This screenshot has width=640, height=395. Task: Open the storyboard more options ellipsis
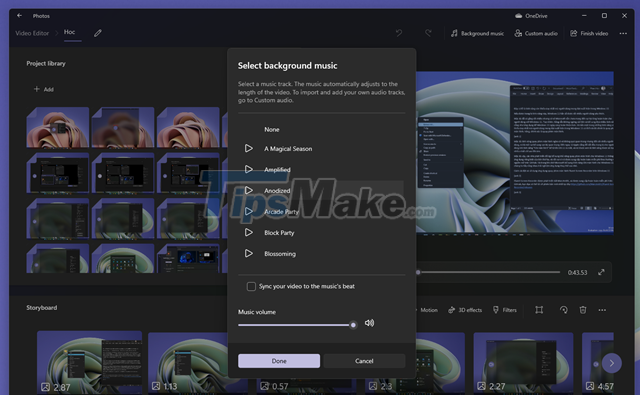pos(602,310)
